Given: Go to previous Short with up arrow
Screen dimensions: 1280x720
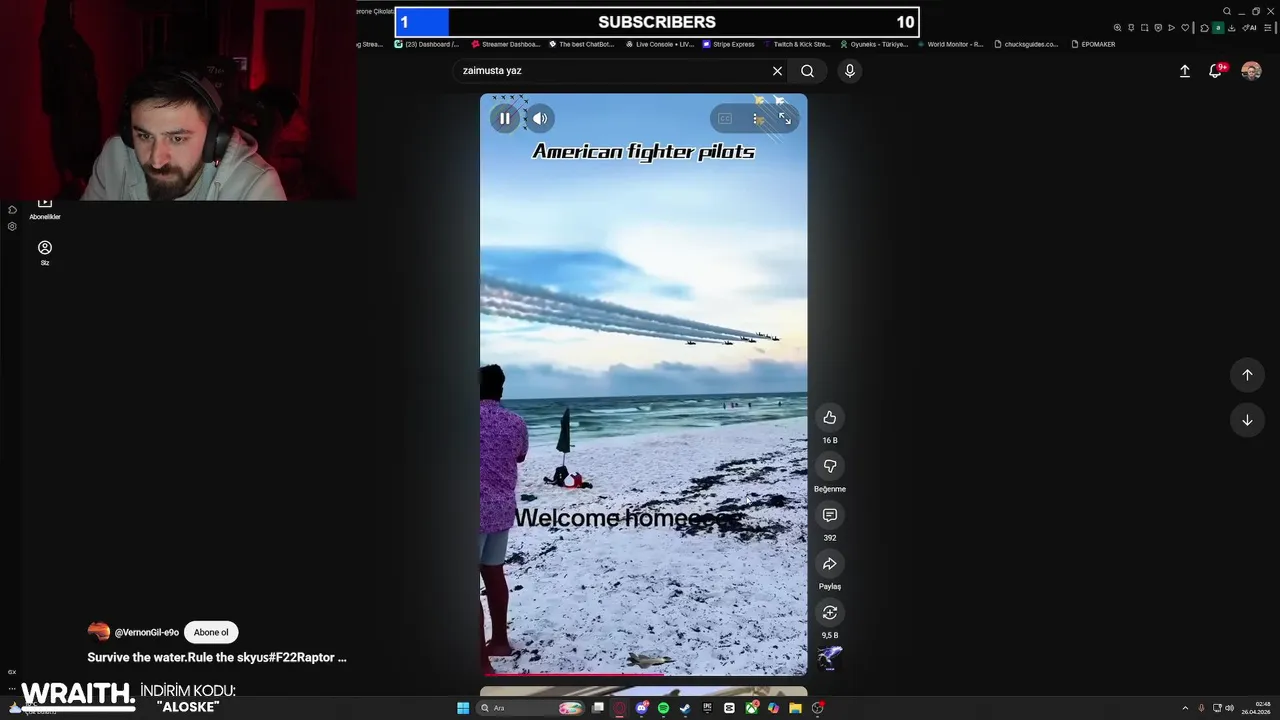Looking at the screenshot, I should [x=1247, y=375].
